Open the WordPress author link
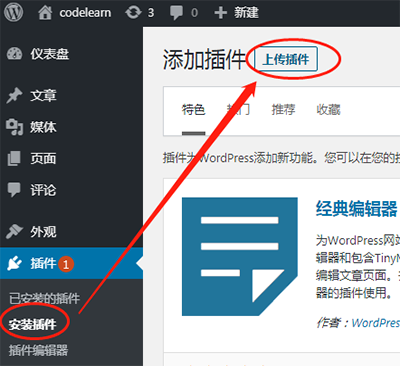The height and width of the screenshot is (366, 400). coord(376,322)
